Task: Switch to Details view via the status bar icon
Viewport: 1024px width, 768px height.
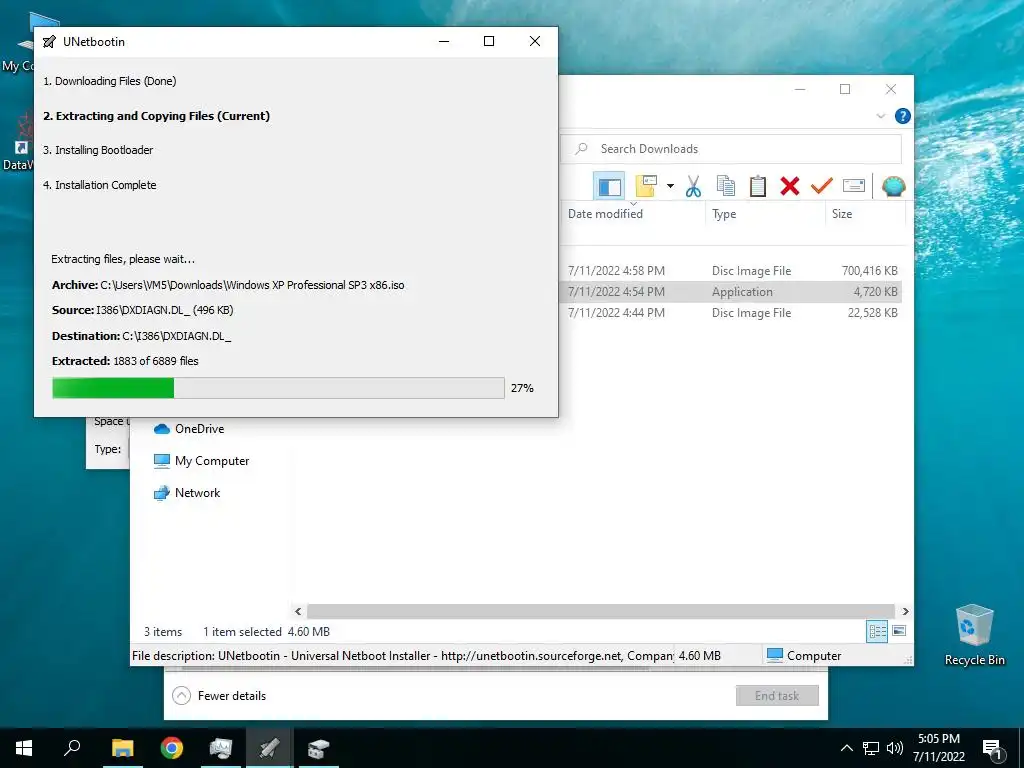Action: coord(877,631)
